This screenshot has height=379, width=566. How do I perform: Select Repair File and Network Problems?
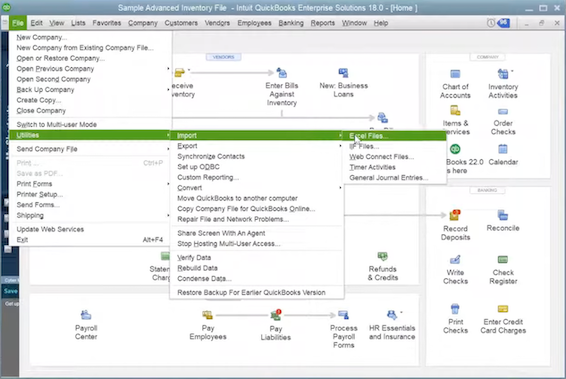[257, 219]
